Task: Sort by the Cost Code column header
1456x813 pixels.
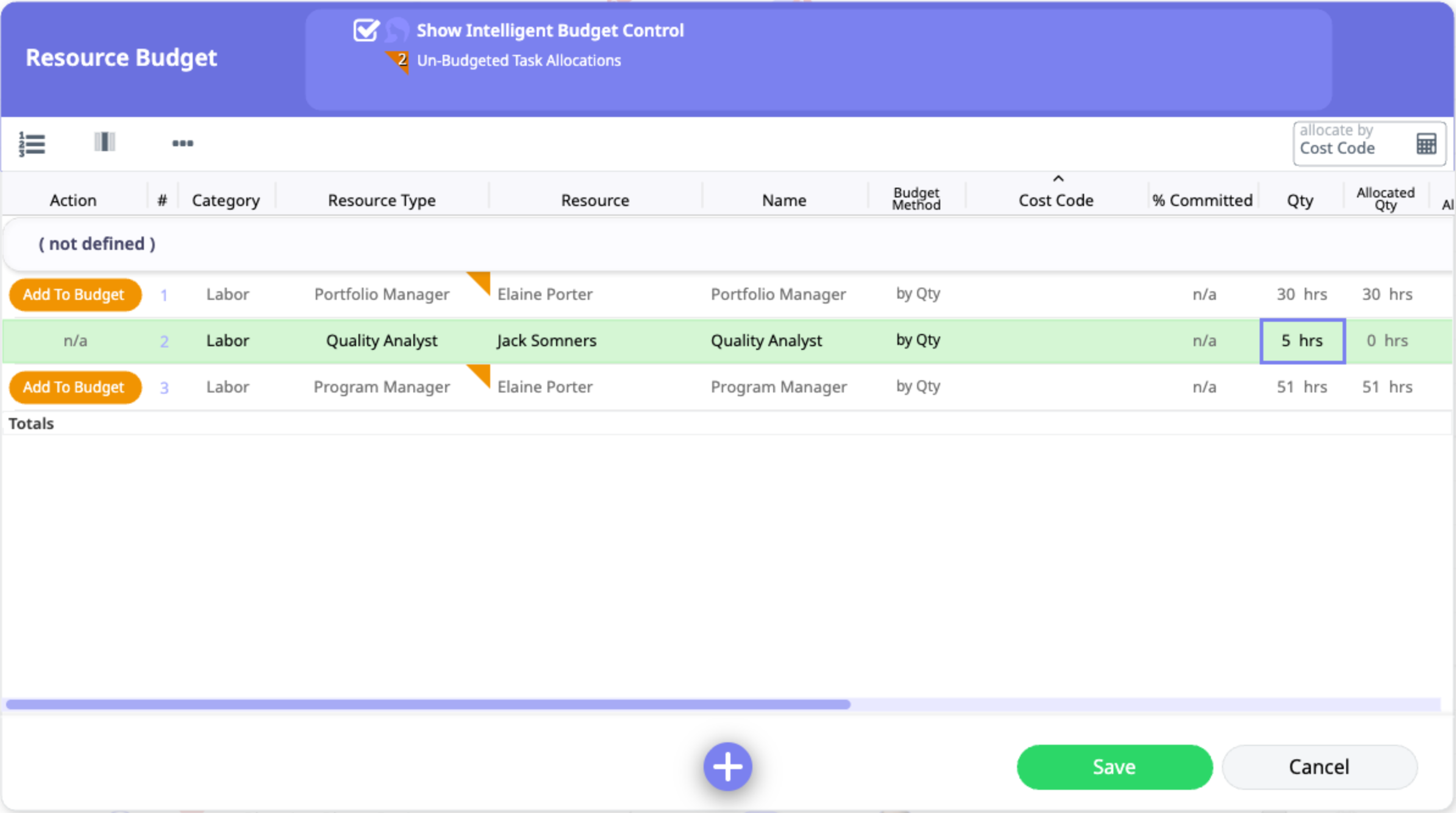Action: coord(1055,200)
